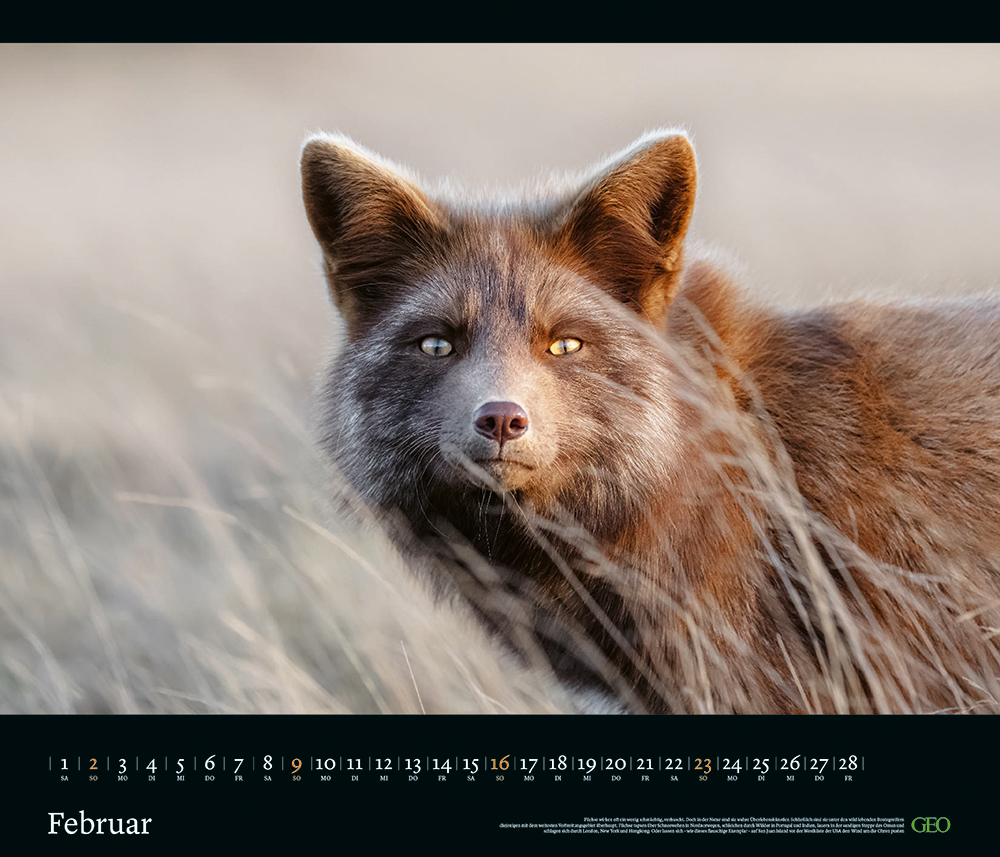The width and height of the screenshot is (1000, 857).
Task: Select the orange Sunday date 23
Action: tap(703, 764)
